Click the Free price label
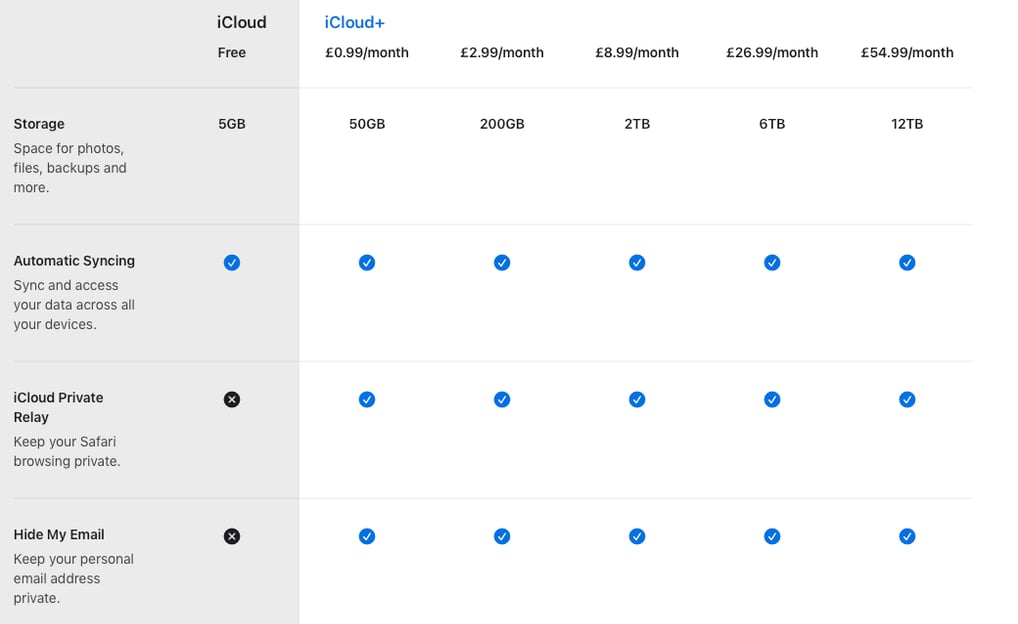The width and height of the screenshot is (1018, 624). coord(232,53)
